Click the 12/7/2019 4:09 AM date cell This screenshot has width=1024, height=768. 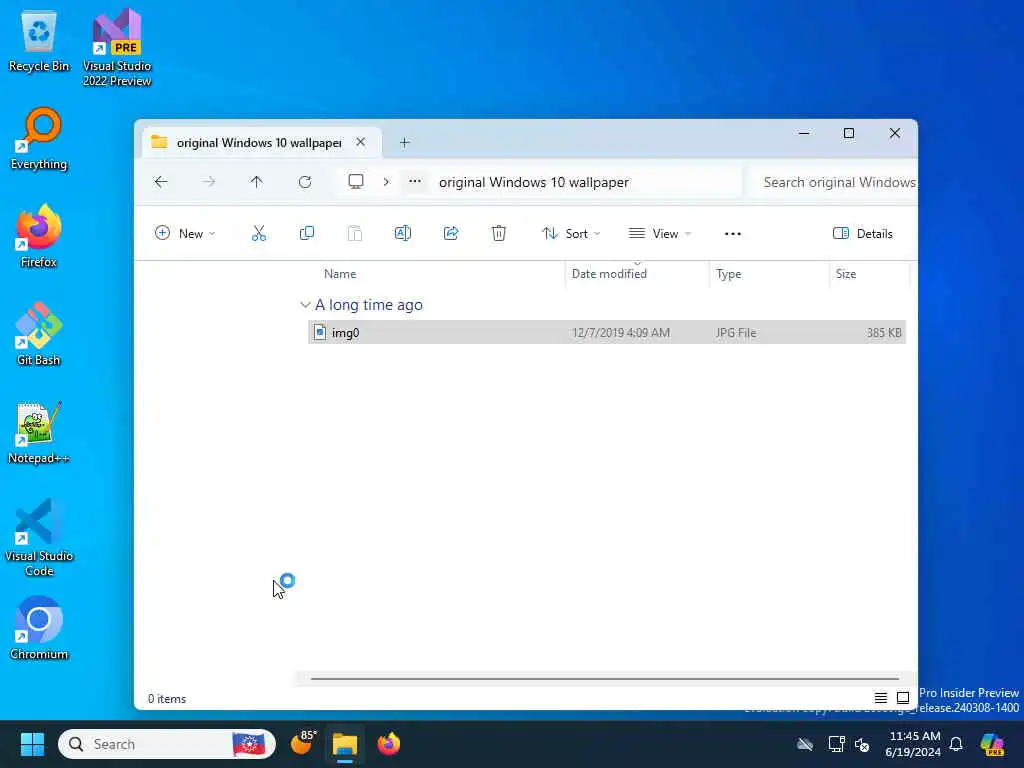point(620,332)
